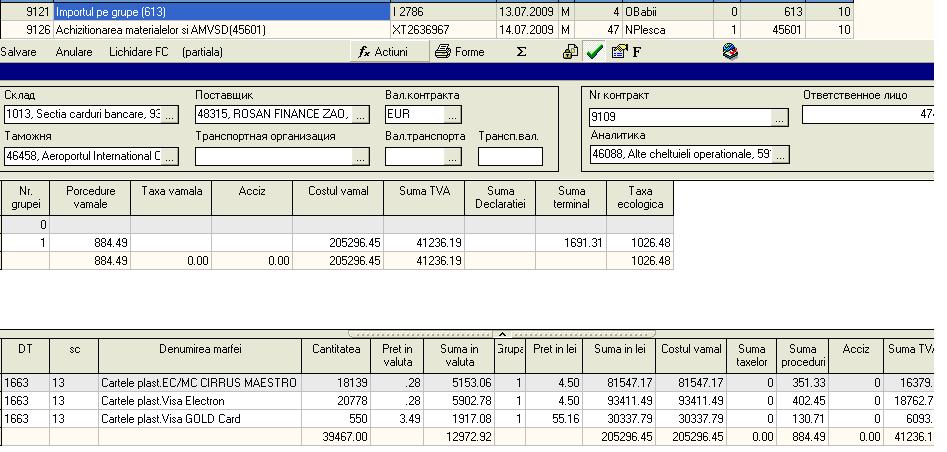This screenshot has width=947, height=452.
Task: Open lookup for Аналитика field
Action: pyautogui.click(x=780, y=155)
